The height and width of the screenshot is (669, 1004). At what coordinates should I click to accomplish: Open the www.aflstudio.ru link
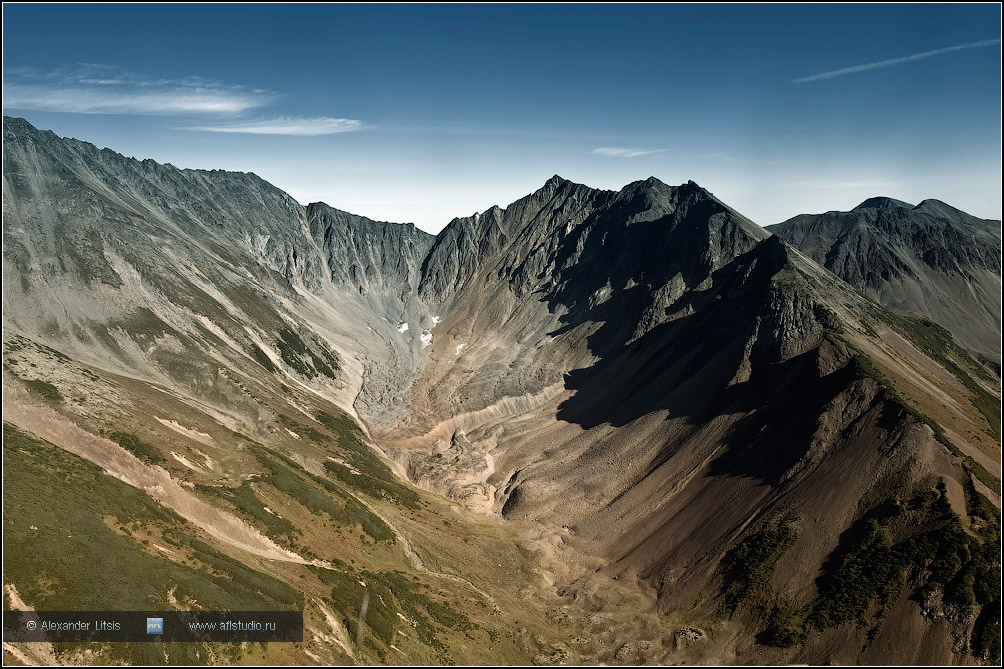coord(231,626)
